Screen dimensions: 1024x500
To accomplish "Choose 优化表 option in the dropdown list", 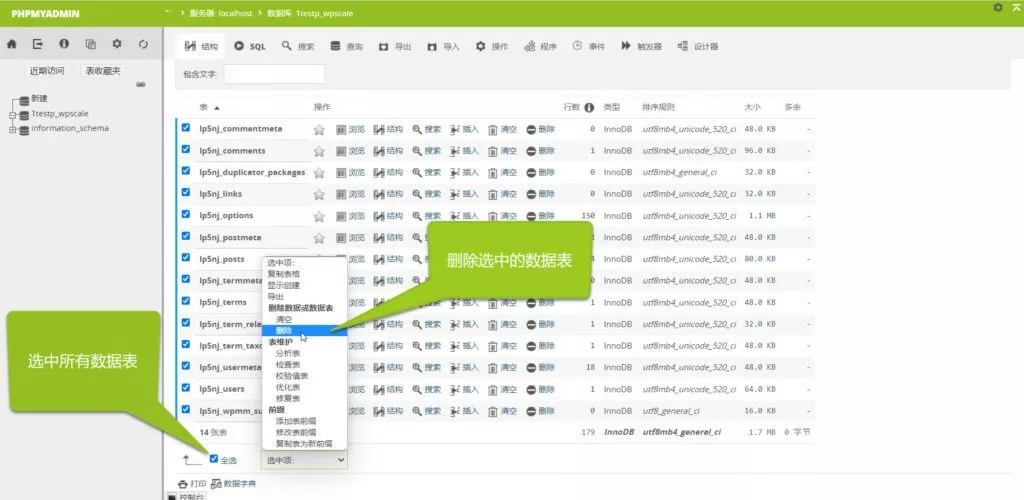I will point(304,387).
